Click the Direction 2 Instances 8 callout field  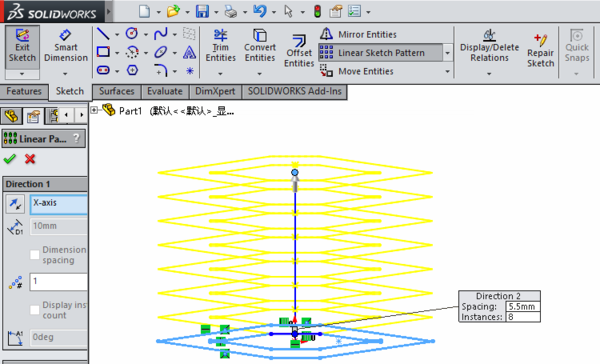click(x=522, y=317)
